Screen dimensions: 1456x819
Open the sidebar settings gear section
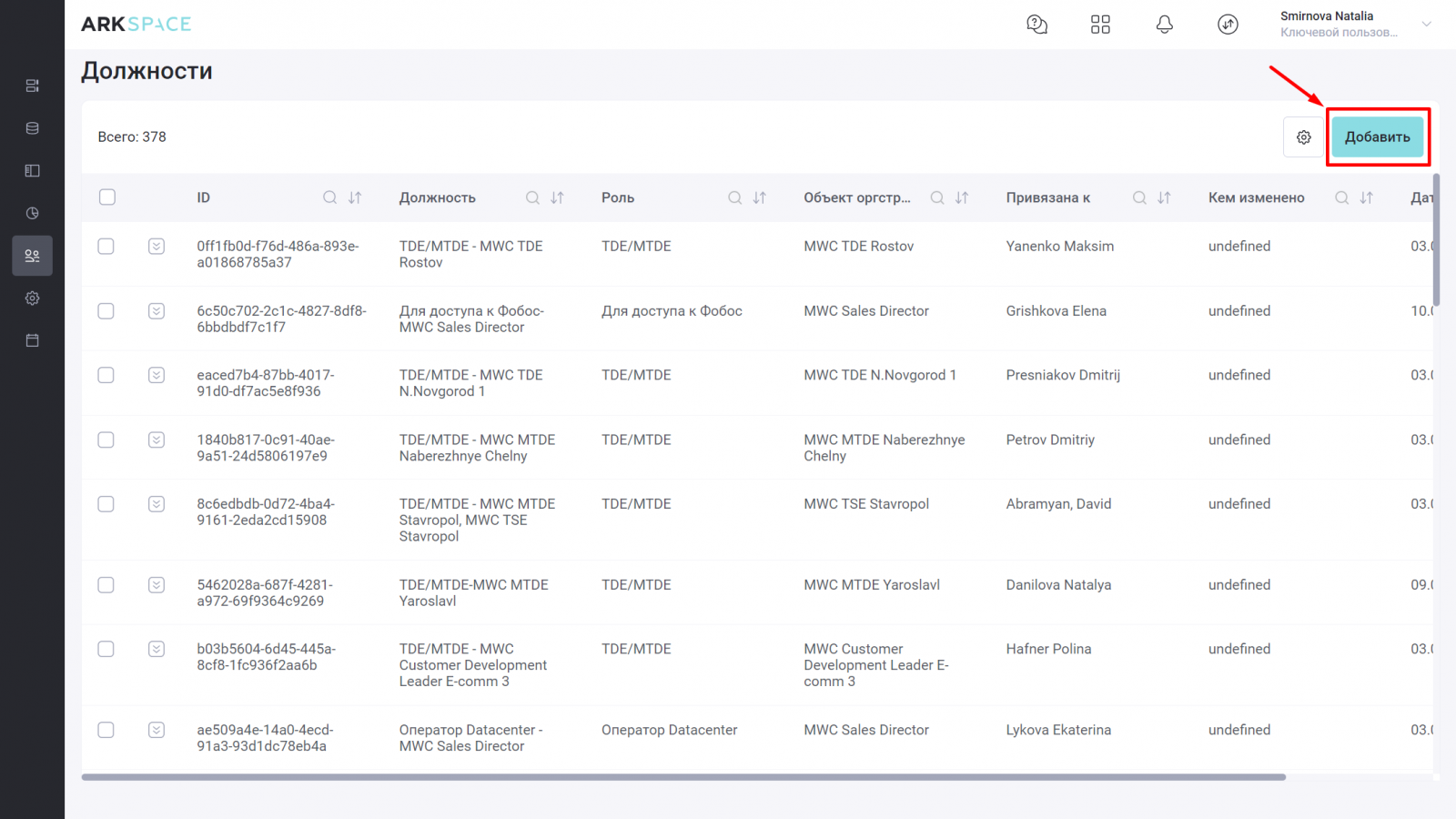(x=33, y=298)
